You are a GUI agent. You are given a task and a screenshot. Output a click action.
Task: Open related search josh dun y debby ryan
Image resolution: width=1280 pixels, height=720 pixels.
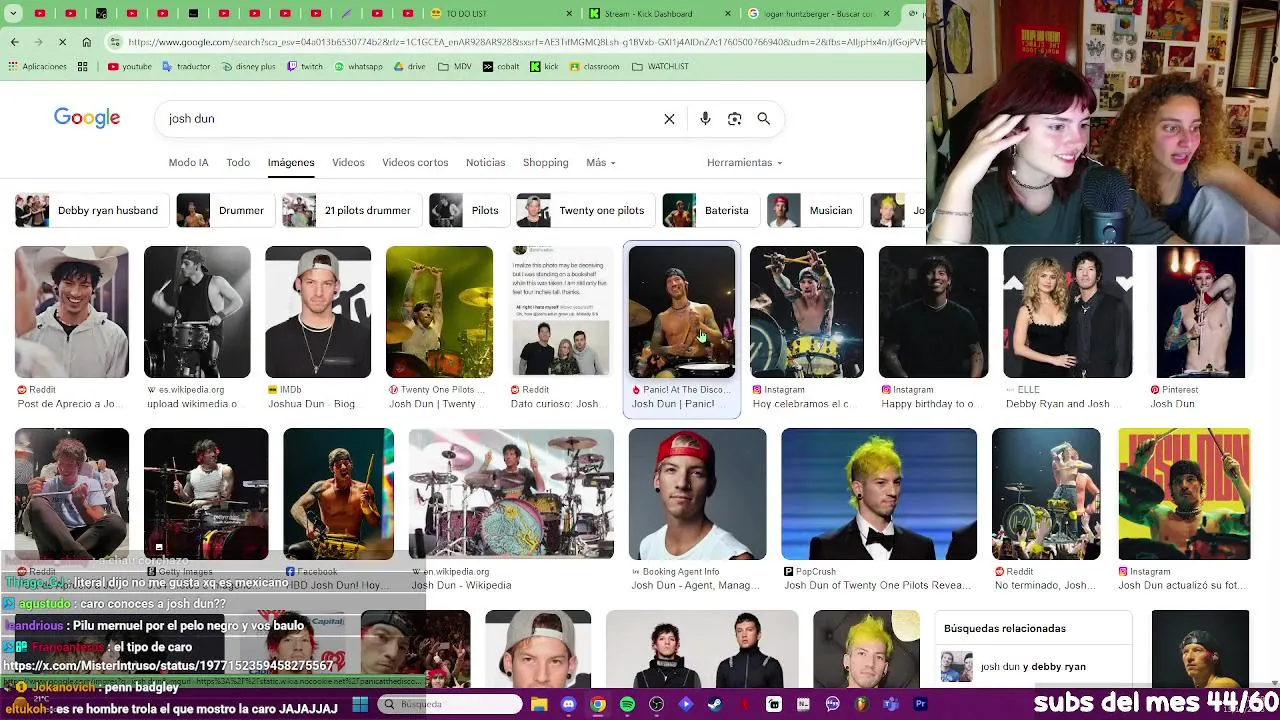click(x=1033, y=667)
